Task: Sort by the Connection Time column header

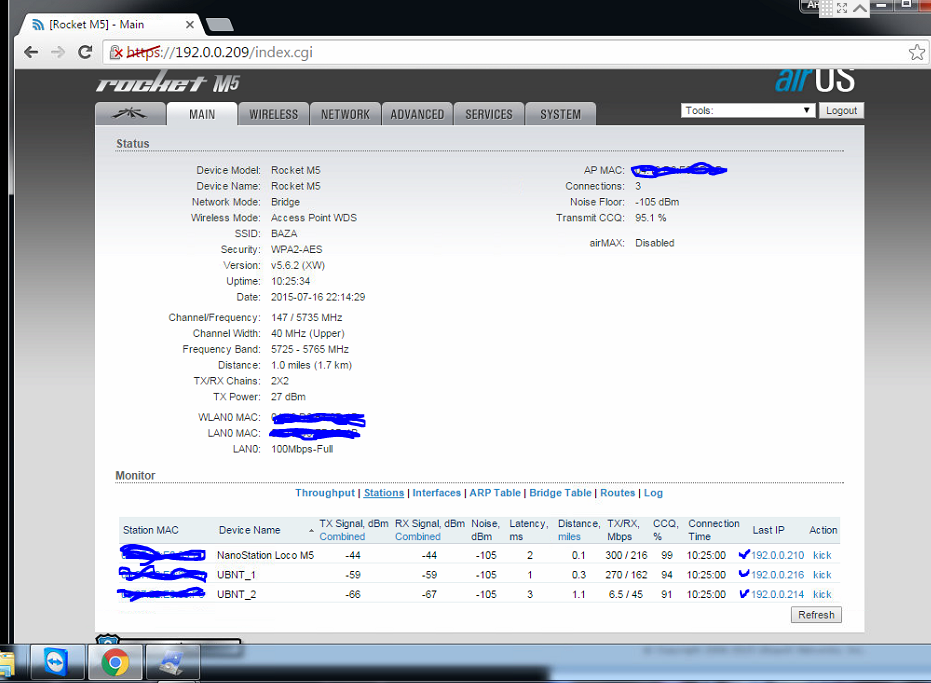Action: (714, 530)
